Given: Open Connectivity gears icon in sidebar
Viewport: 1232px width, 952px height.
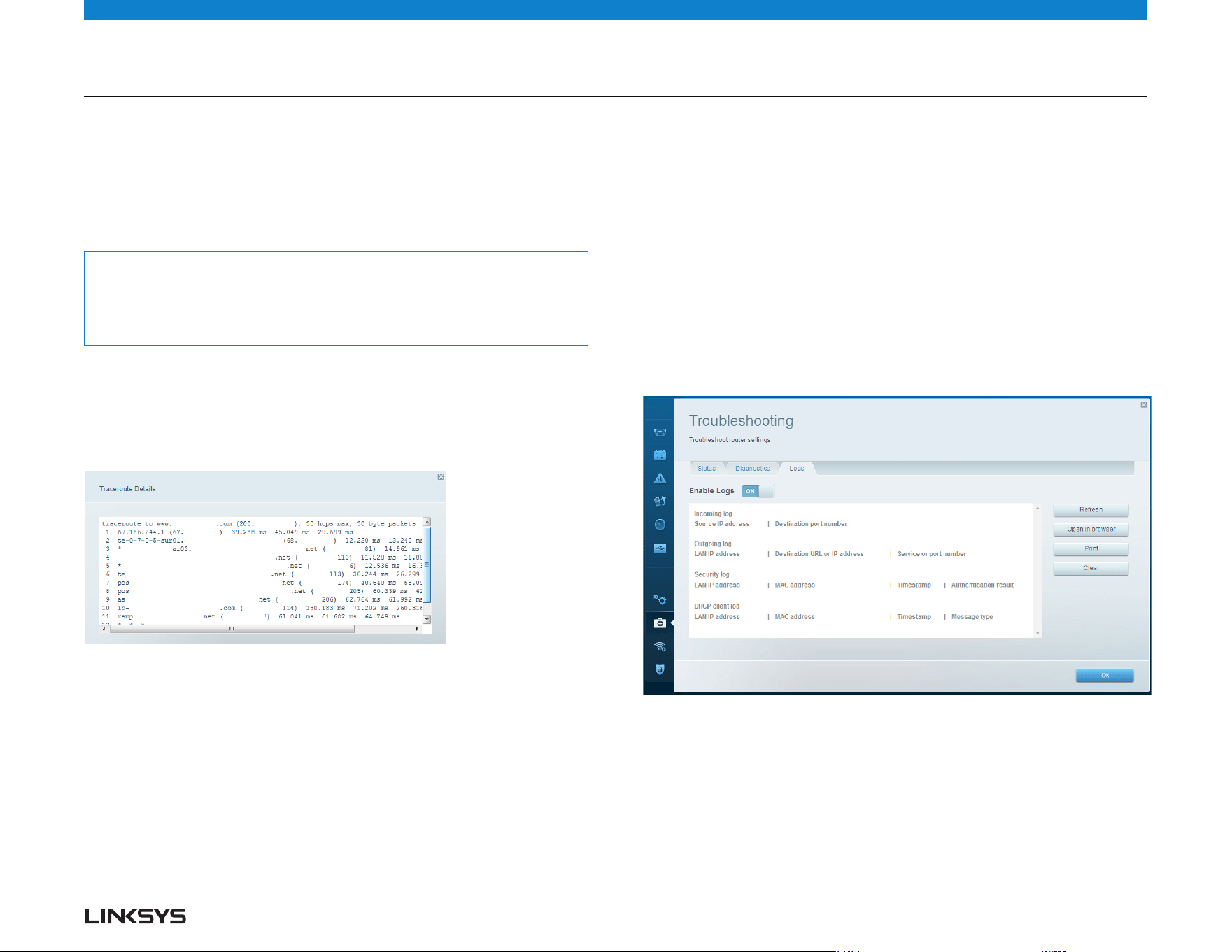Looking at the screenshot, I should [x=660, y=599].
